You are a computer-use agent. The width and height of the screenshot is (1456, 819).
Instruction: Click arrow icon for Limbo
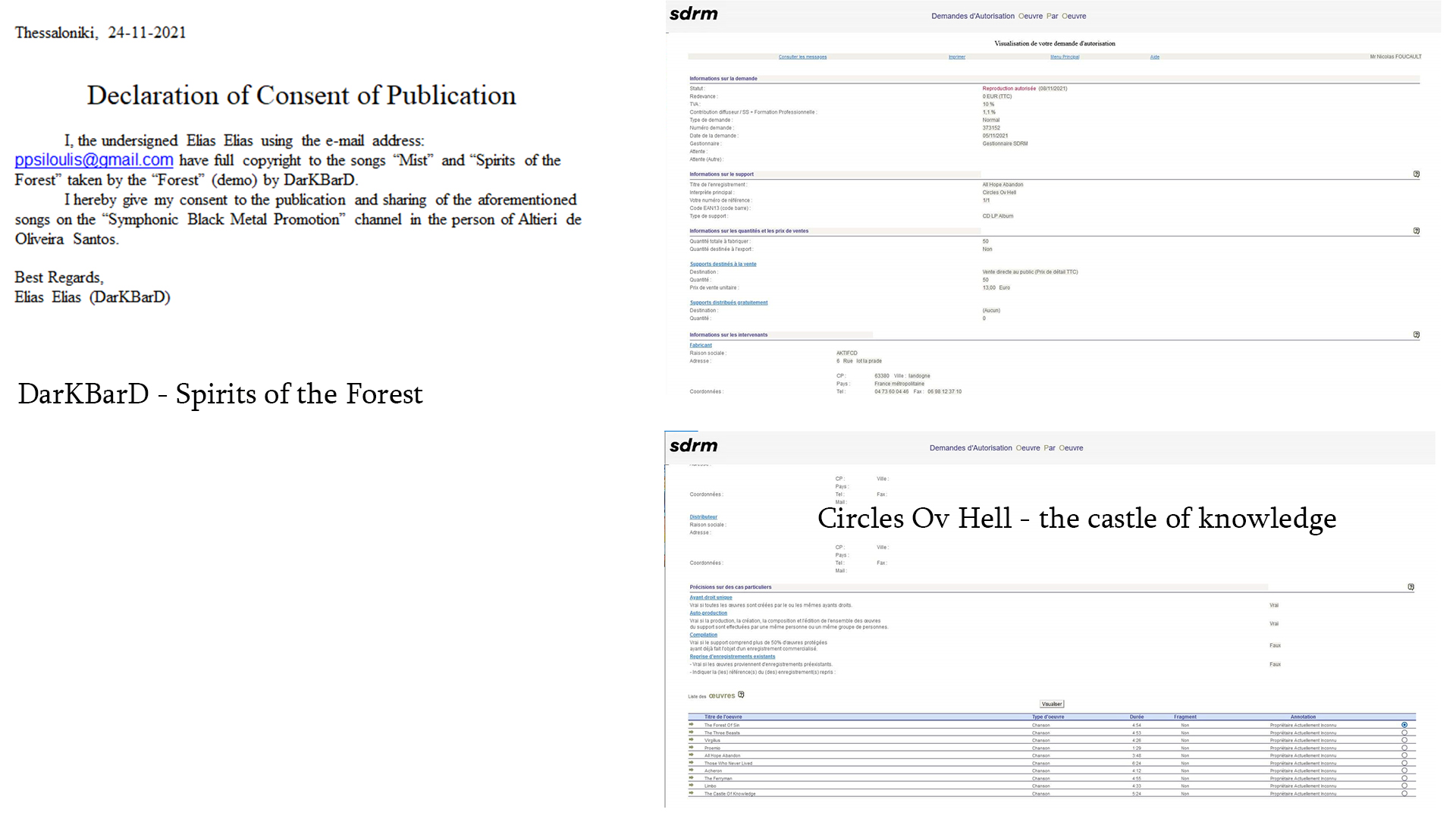tap(691, 786)
